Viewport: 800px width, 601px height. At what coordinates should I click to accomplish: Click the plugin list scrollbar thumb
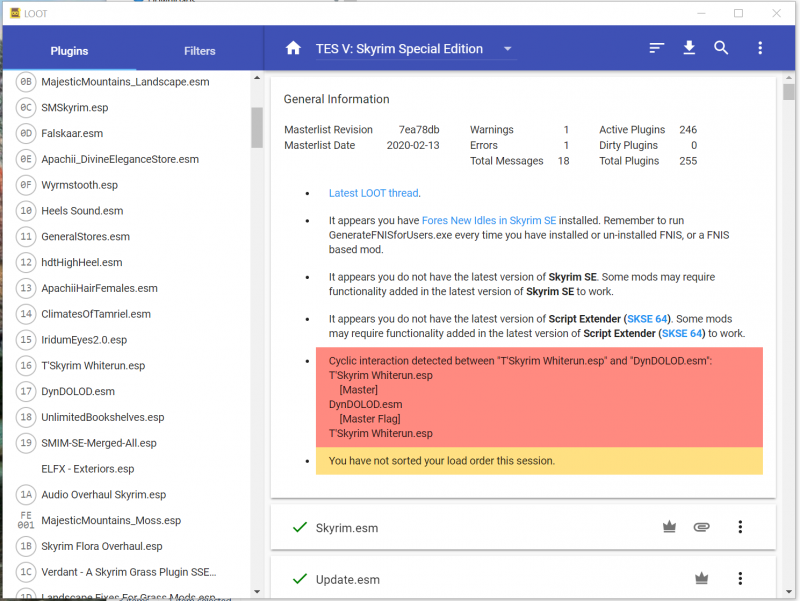[x=257, y=127]
